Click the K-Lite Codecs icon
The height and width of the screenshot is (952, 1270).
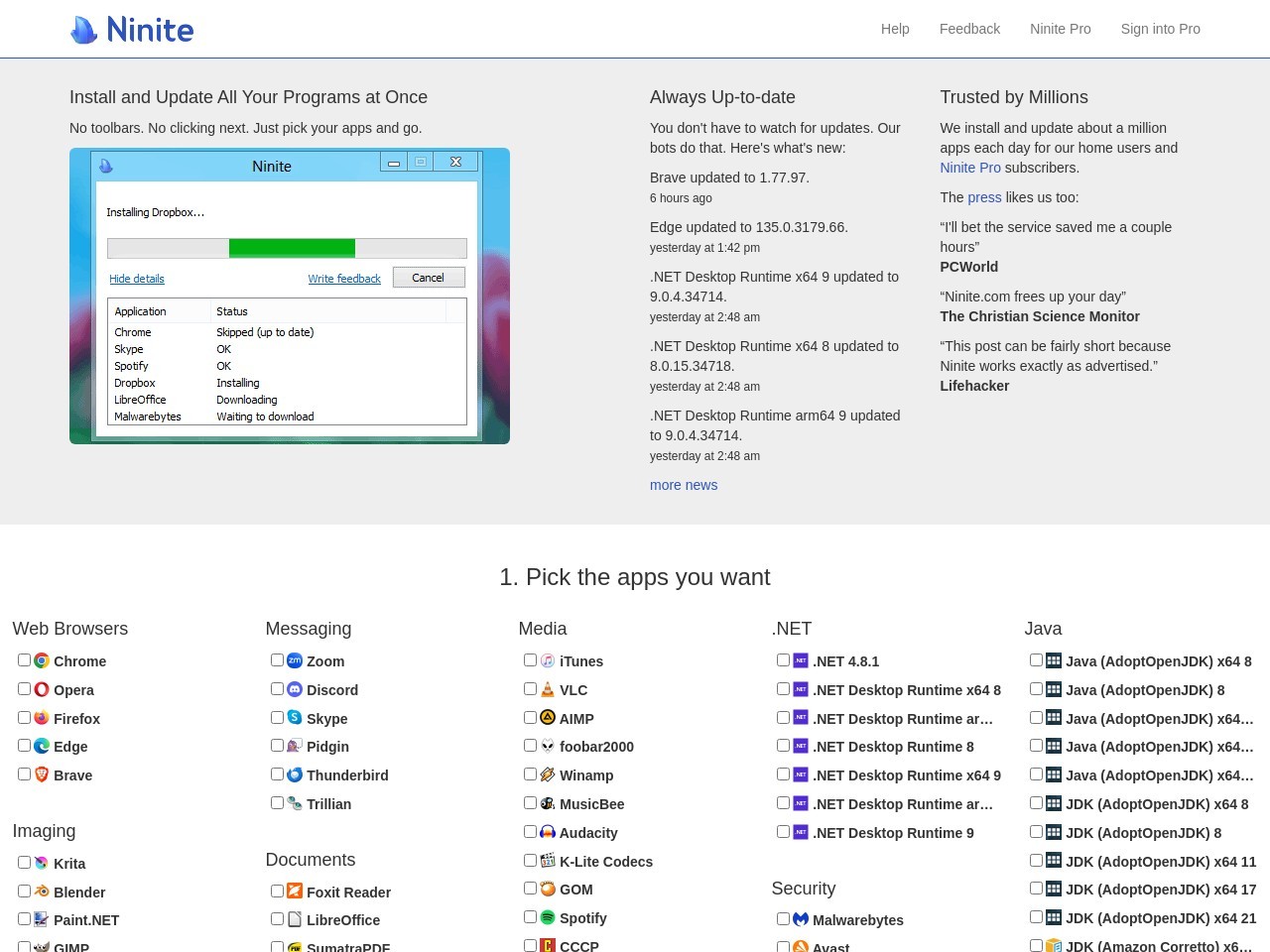click(x=548, y=861)
